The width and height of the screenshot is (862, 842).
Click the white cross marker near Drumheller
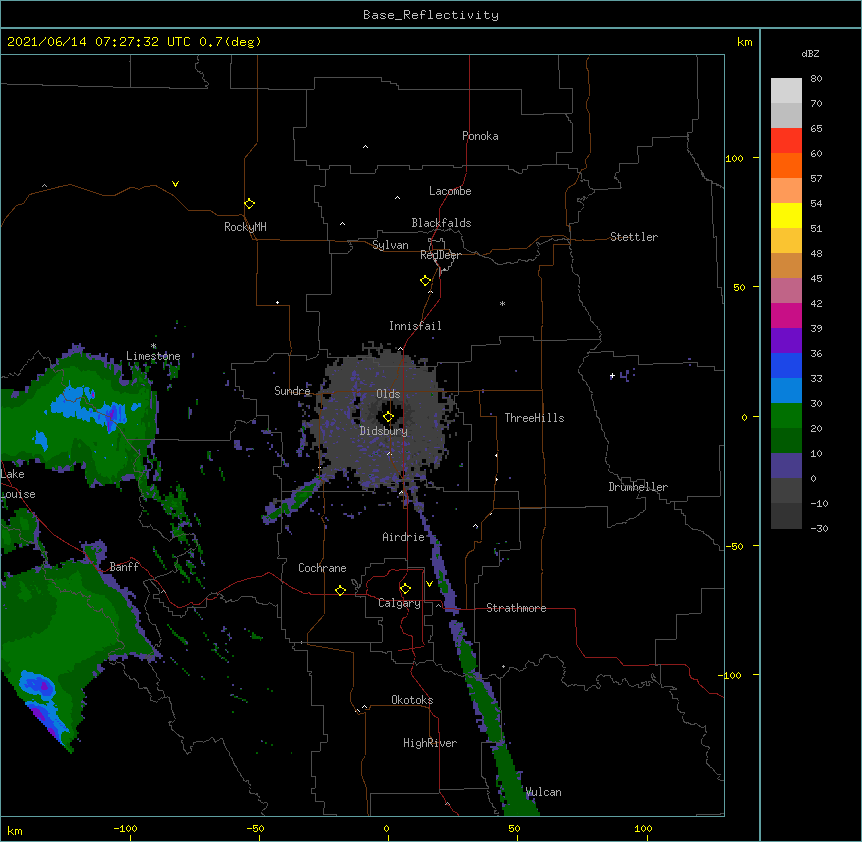[x=612, y=376]
